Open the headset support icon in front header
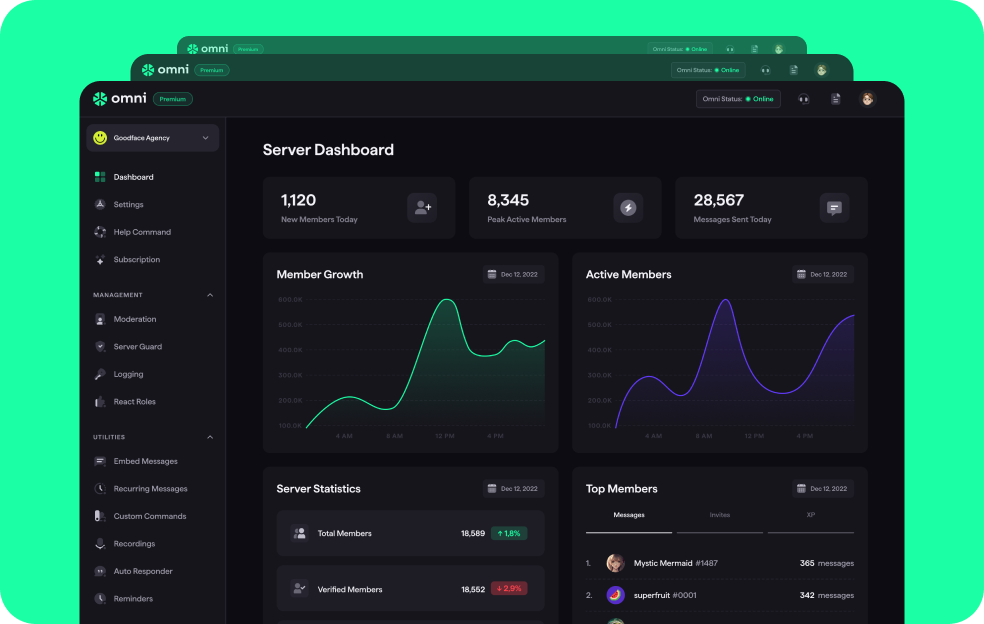This screenshot has height=624, width=984. (x=803, y=99)
